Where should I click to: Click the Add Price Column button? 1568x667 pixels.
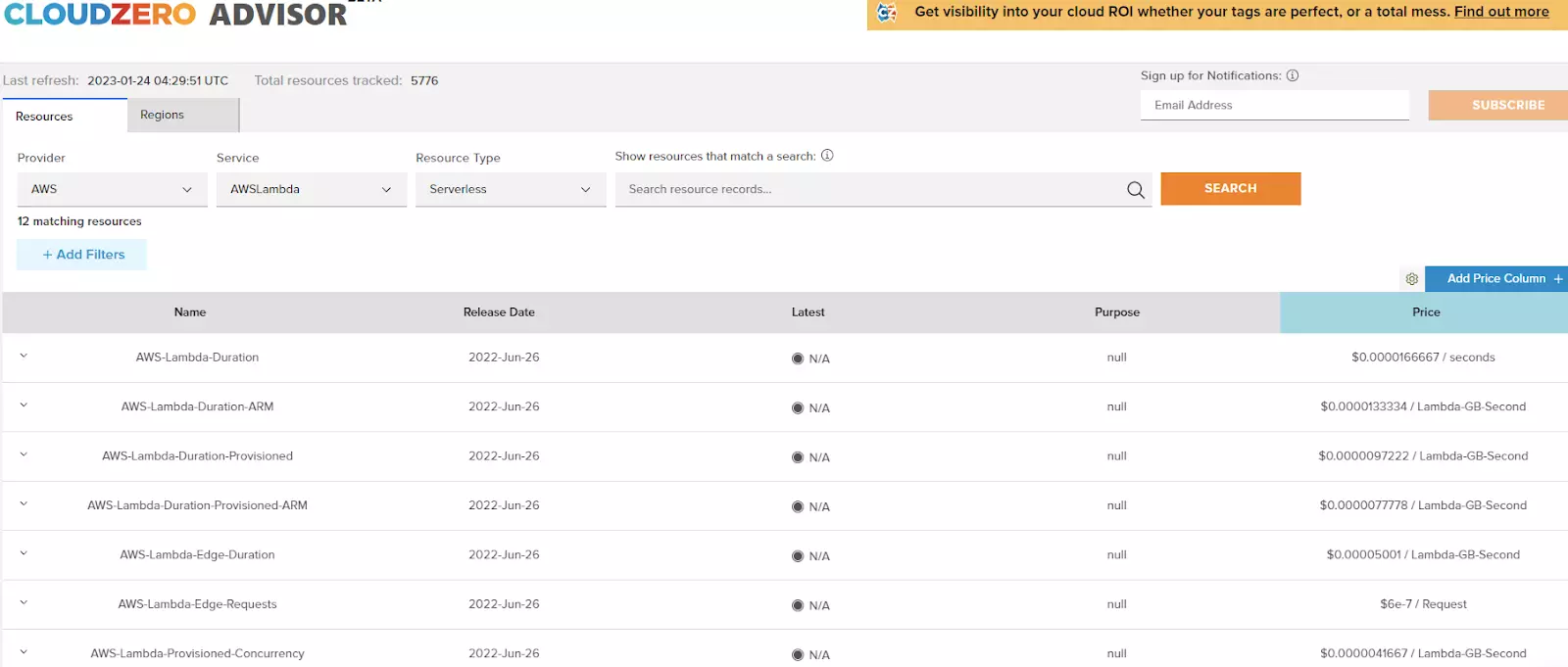coord(1496,279)
